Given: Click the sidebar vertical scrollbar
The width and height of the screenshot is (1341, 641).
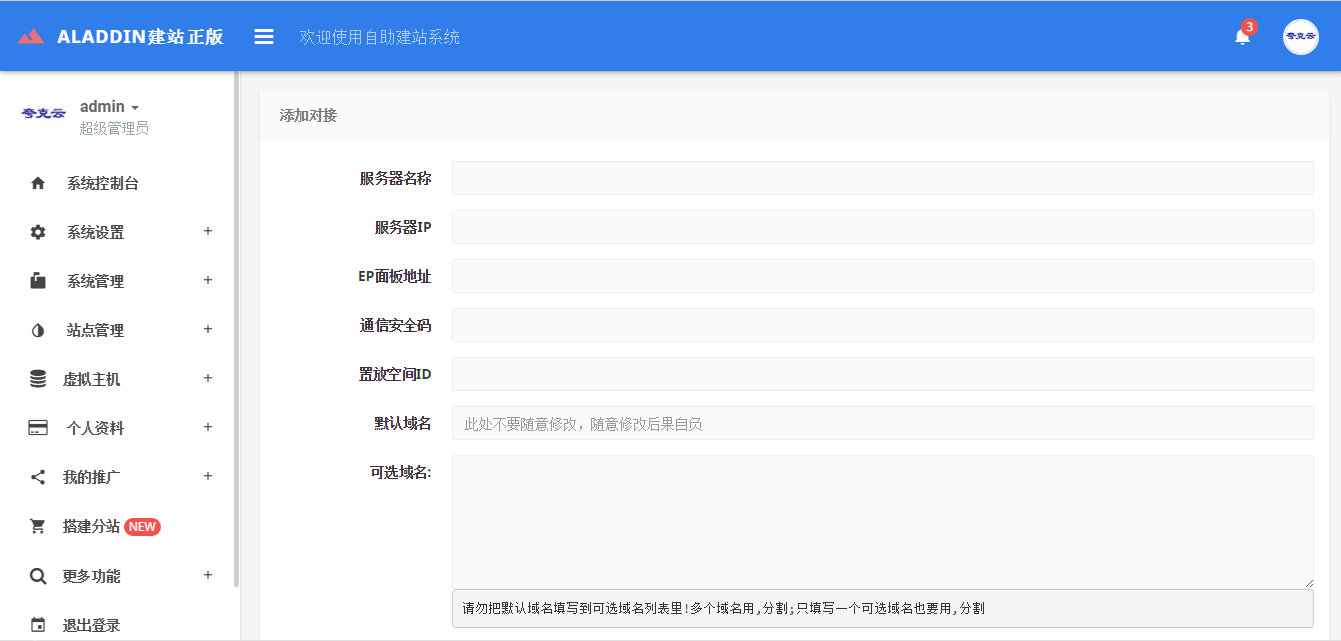Looking at the screenshot, I should pos(236,330).
